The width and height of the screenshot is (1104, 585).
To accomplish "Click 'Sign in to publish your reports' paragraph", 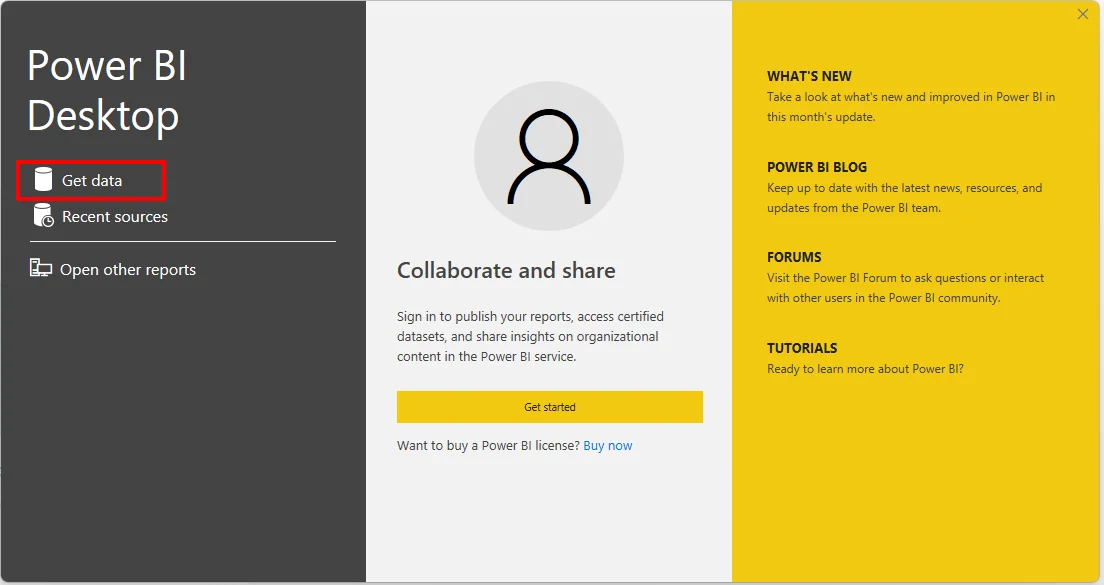I will (x=530, y=336).
